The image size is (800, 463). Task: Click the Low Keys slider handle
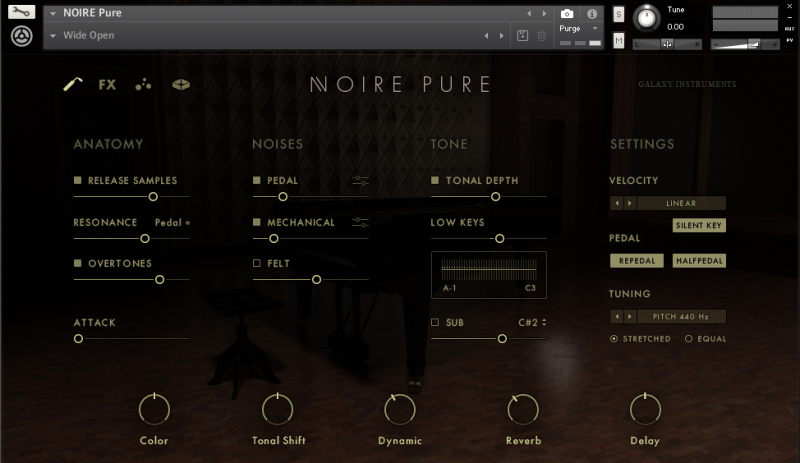click(x=499, y=238)
